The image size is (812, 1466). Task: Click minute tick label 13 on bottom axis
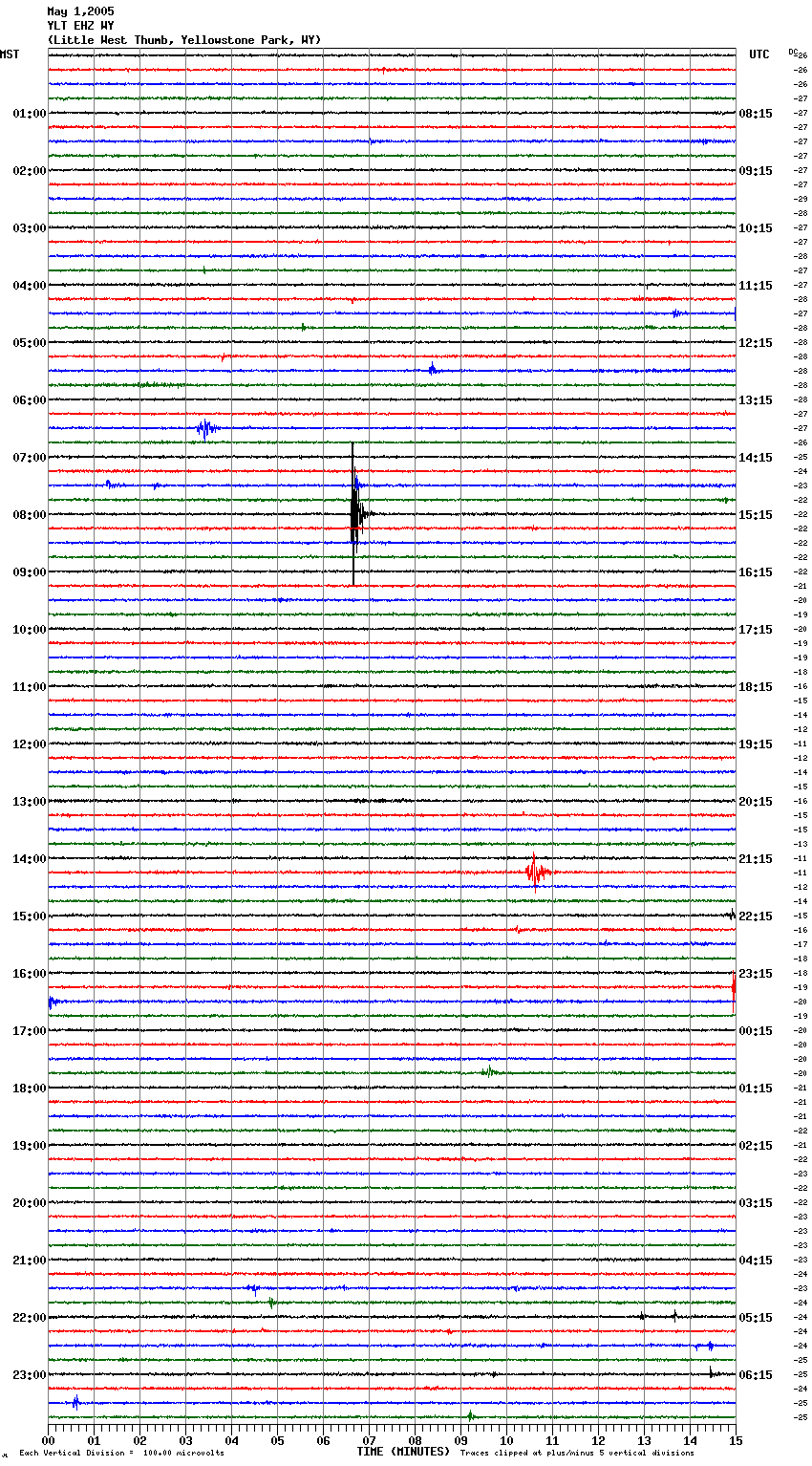[644, 1440]
